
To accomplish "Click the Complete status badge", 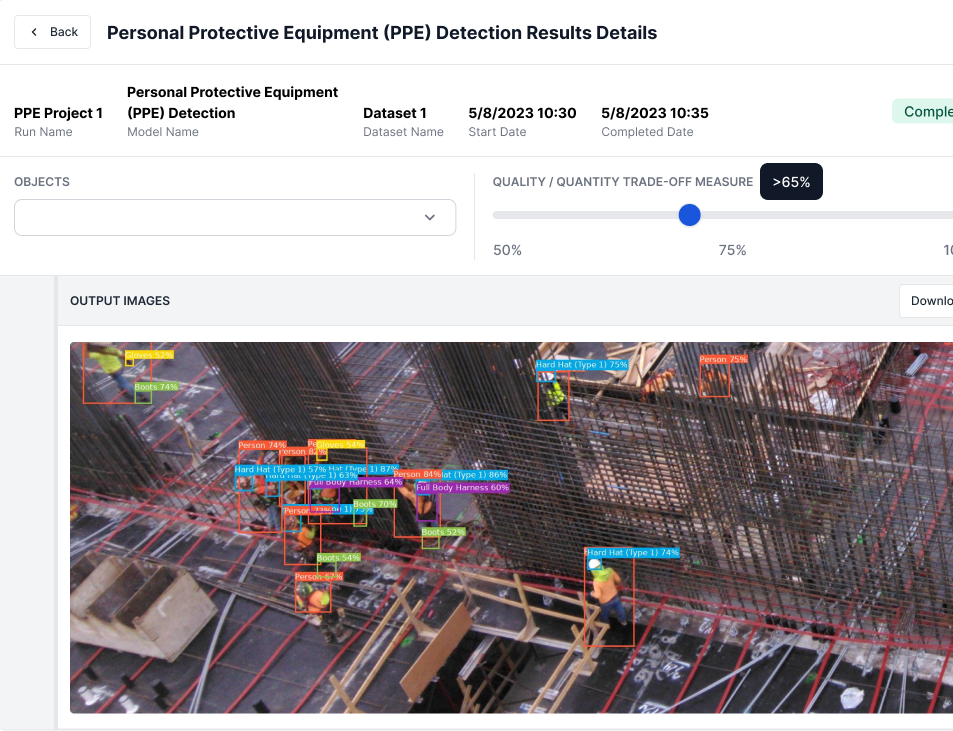I will [924, 111].
